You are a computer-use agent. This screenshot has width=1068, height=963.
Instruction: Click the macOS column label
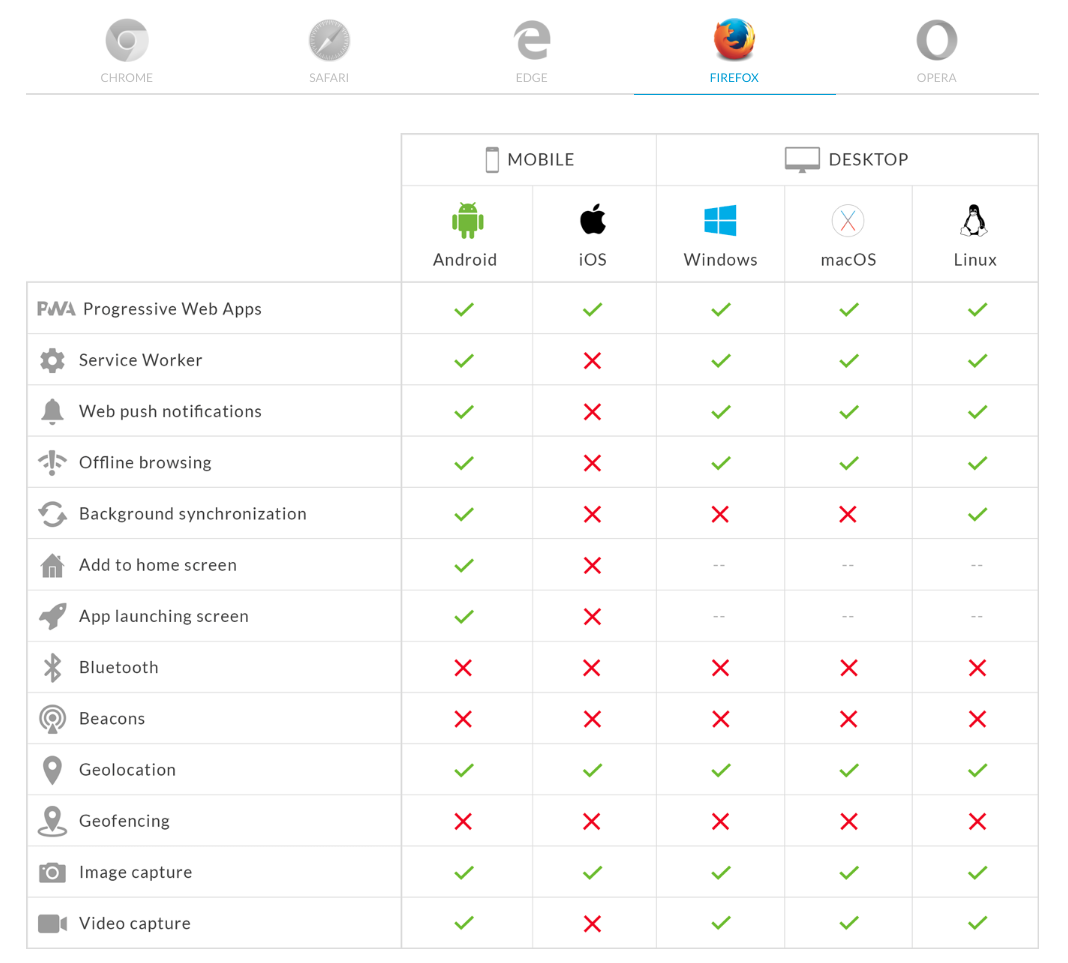pos(849,259)
